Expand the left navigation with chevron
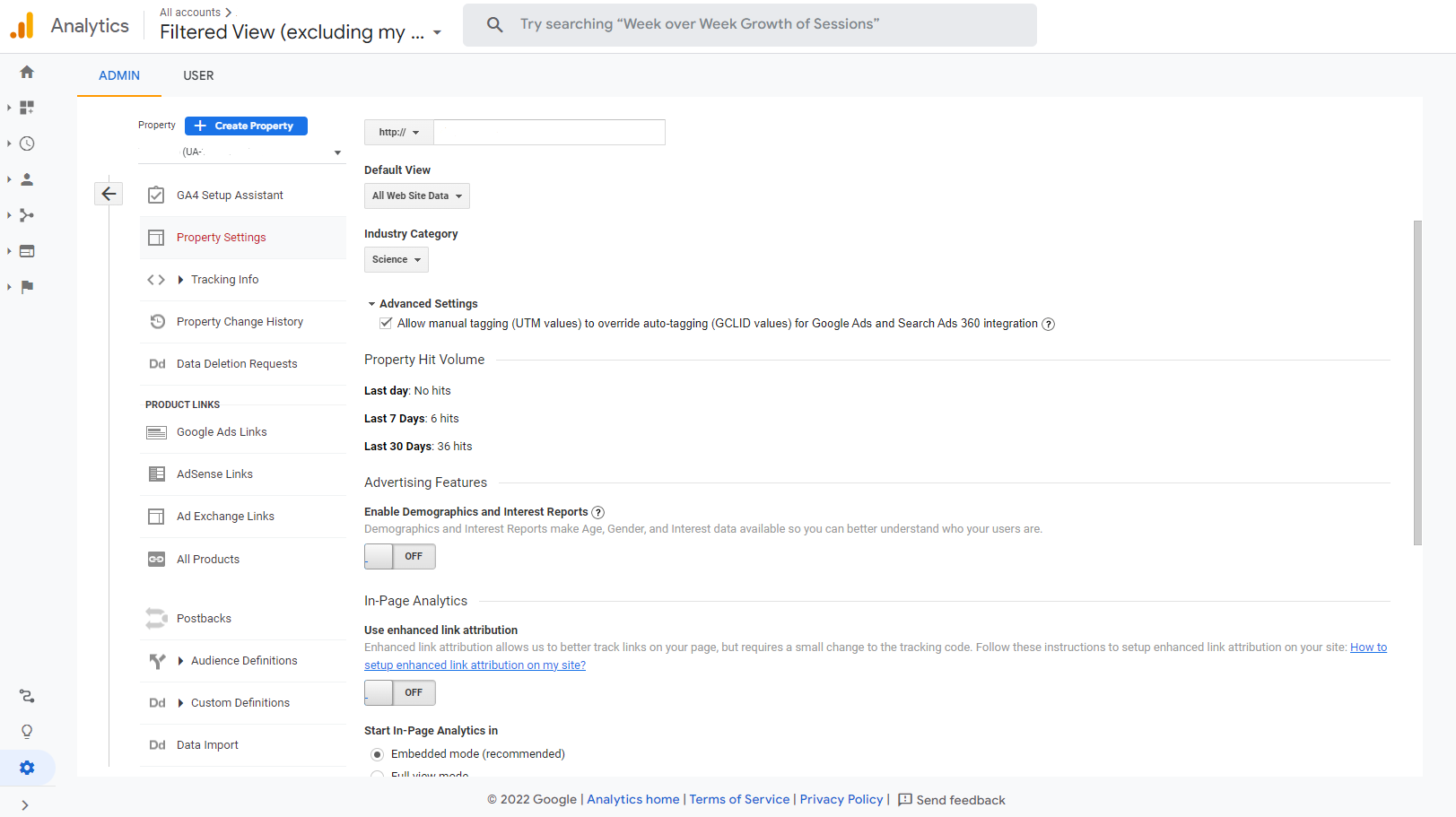Viewport: 1456px width, 817px height. pos(25,805)
